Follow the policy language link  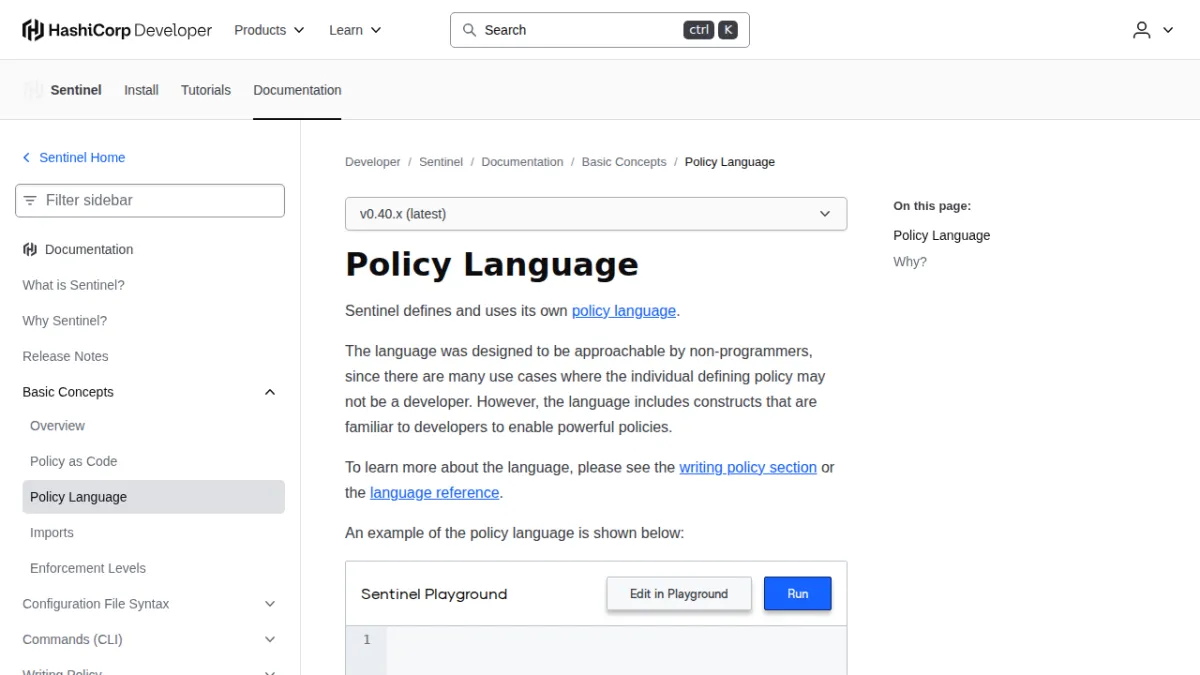(624, 311)
